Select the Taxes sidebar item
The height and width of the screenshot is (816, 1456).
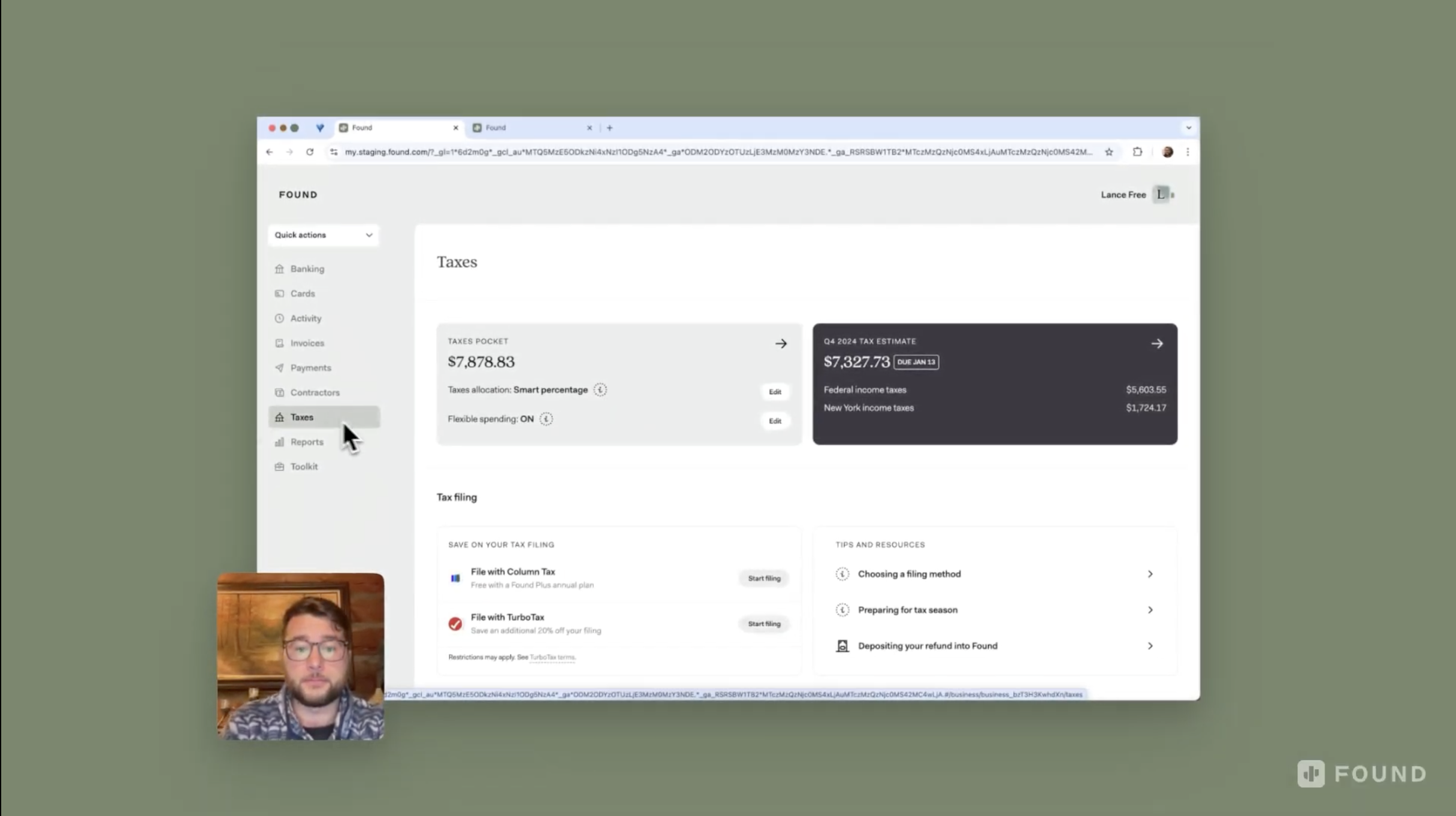point(324,417)
